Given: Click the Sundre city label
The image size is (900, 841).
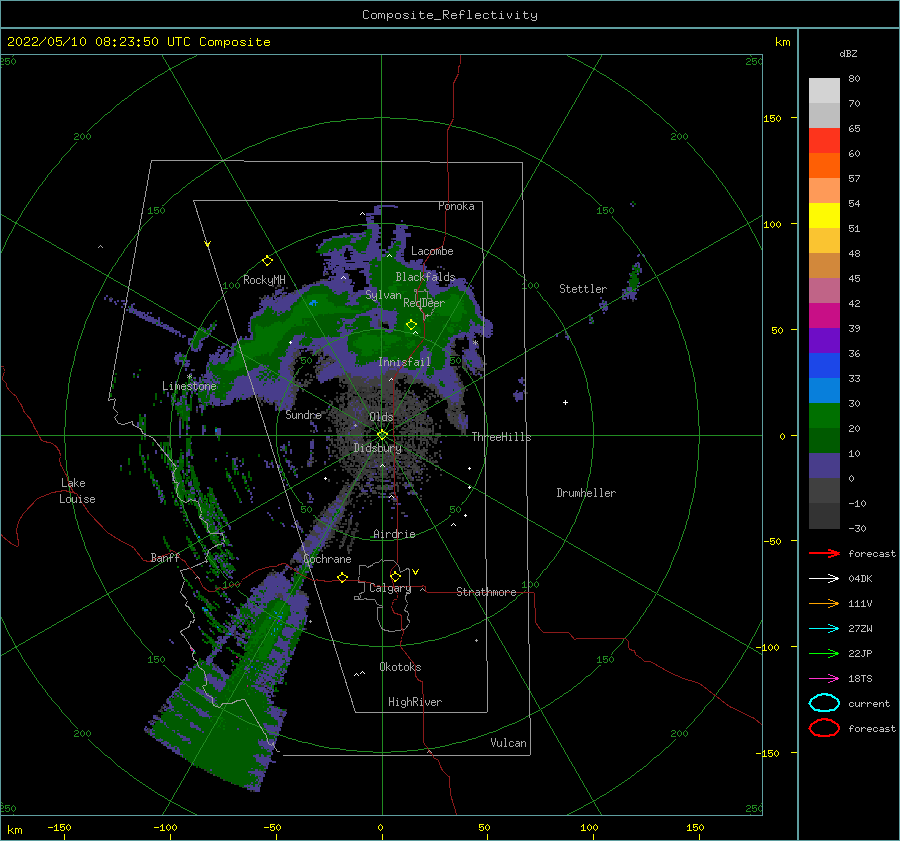Looking at the screenshot, I should pyautogui.click(x=303, y=414).
